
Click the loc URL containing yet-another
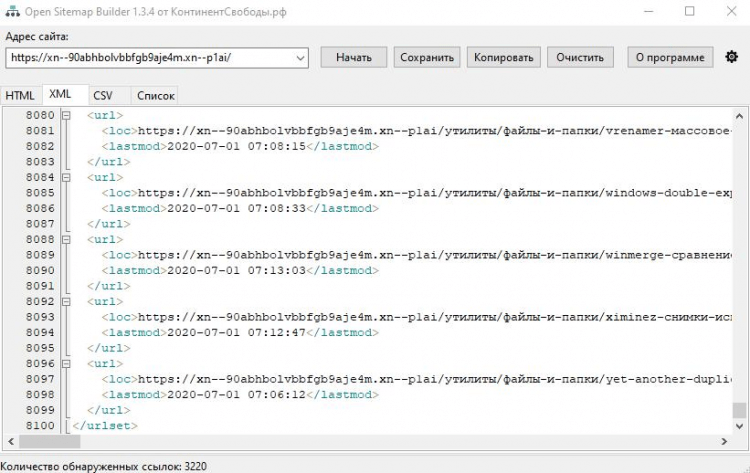pyautogui.click(x=434, y=380)
